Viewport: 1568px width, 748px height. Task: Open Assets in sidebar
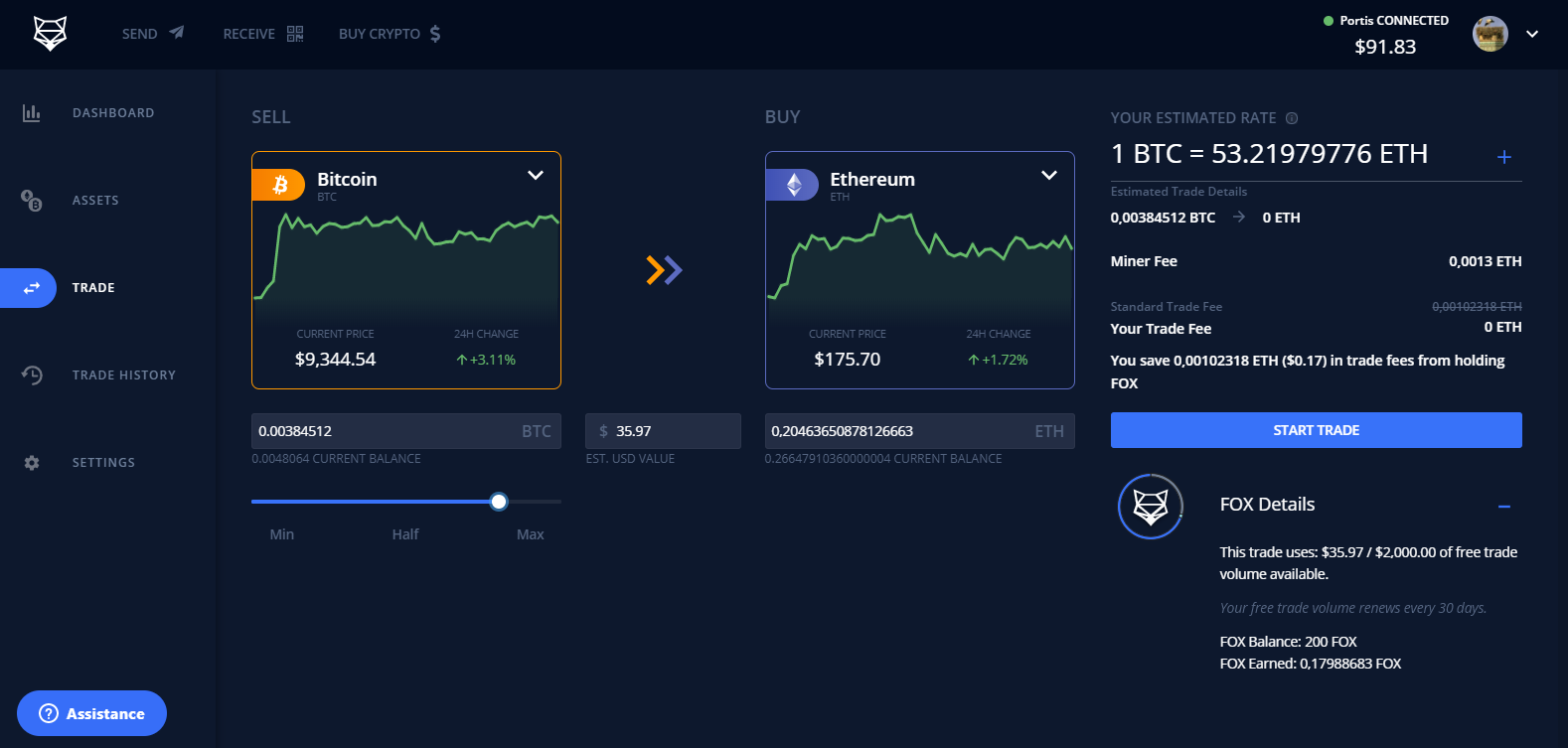pyautogui.click(x=95, y=201)
